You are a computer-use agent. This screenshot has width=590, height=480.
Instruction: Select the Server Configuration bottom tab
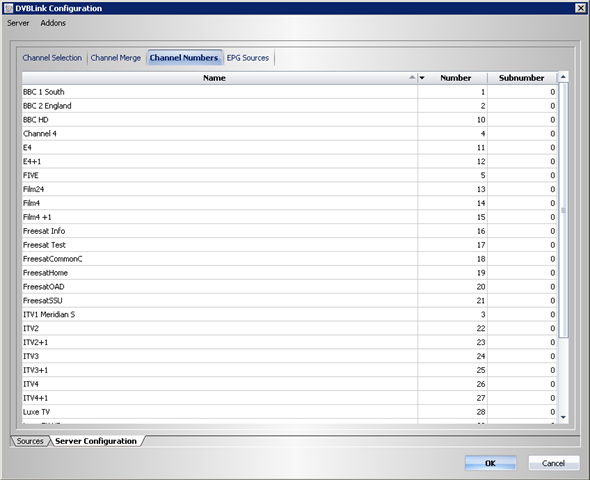click(96, 441)
